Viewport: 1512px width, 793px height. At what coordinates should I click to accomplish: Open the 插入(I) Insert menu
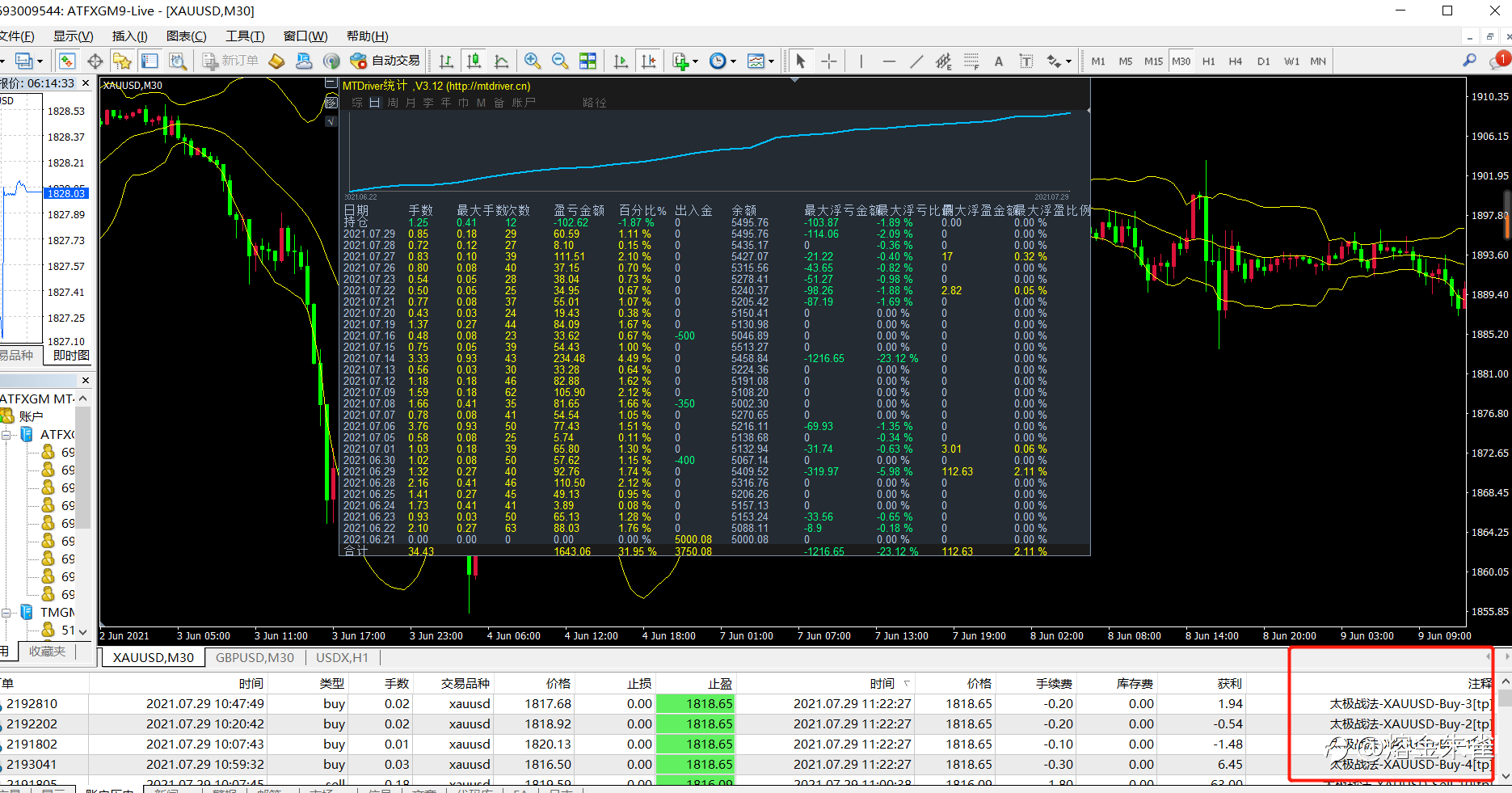point(130,36)
